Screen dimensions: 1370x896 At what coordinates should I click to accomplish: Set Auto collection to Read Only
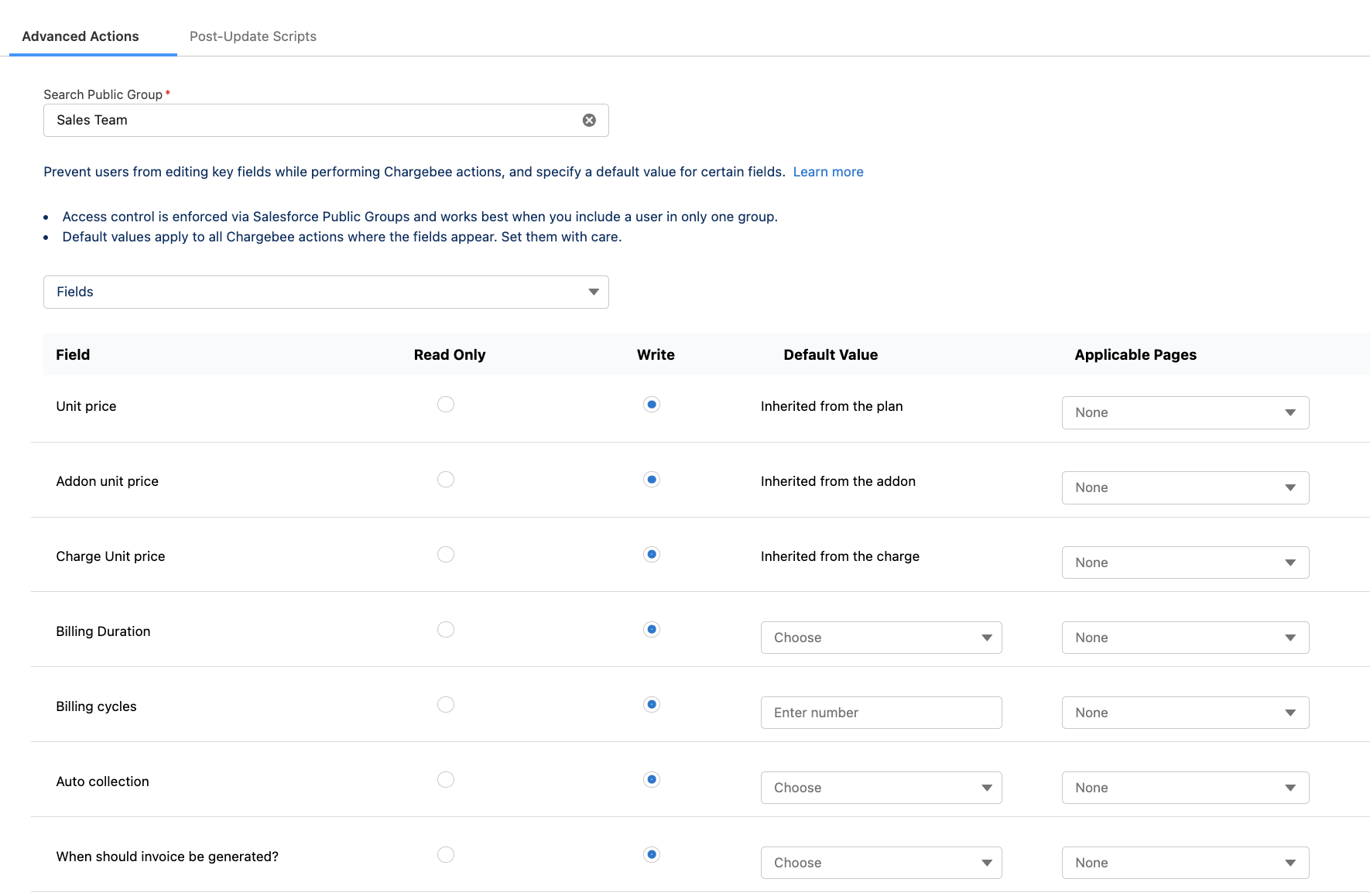pos(446,780)
